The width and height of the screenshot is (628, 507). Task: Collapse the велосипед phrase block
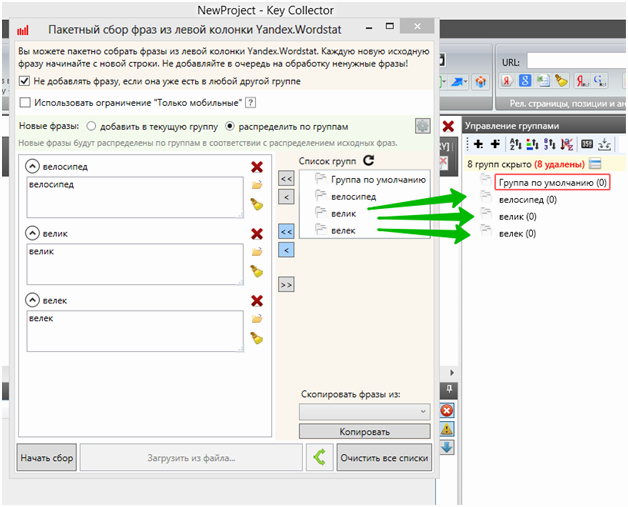pos(32,166)
